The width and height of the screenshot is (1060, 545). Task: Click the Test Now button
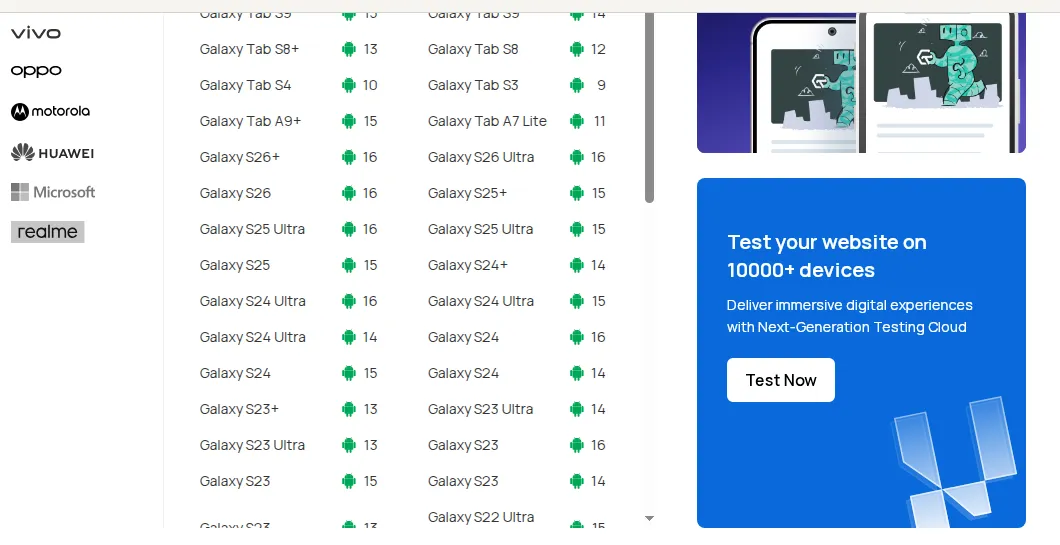pos(781,380)
